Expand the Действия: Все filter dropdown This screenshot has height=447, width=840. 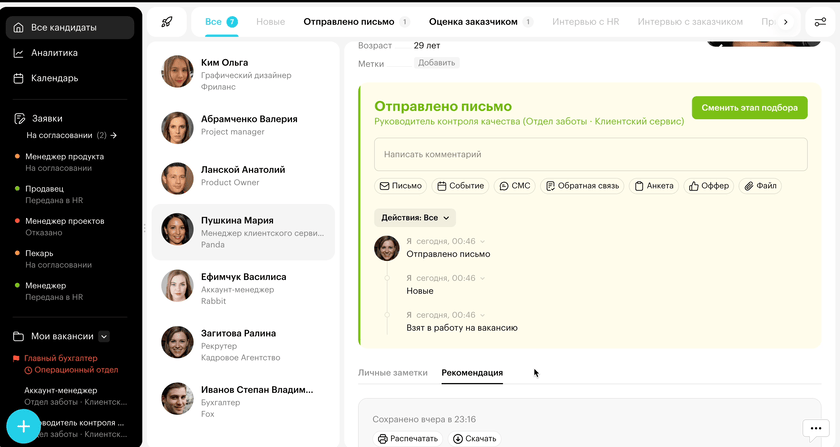(415, 217)
